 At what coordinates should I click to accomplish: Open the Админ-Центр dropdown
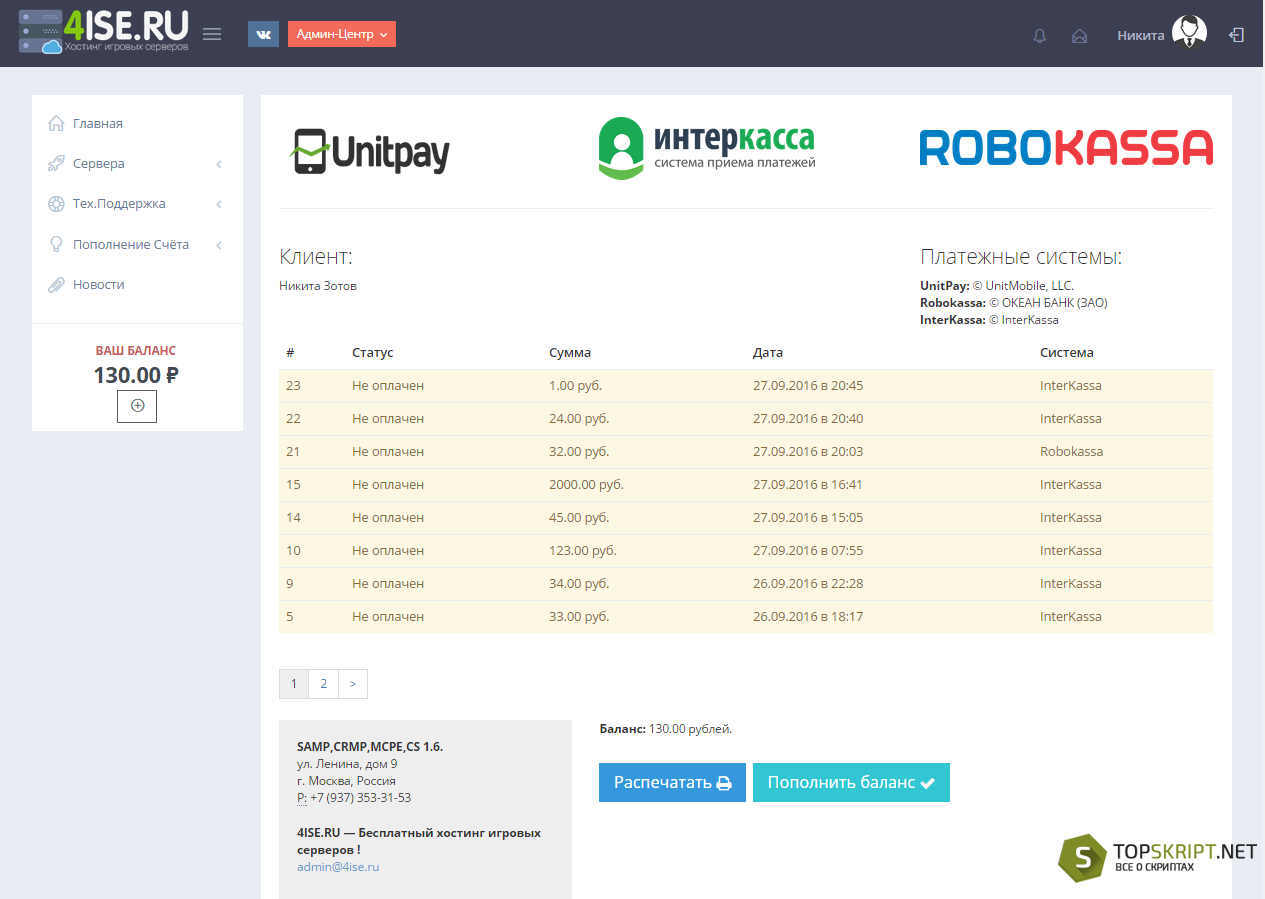342,34
